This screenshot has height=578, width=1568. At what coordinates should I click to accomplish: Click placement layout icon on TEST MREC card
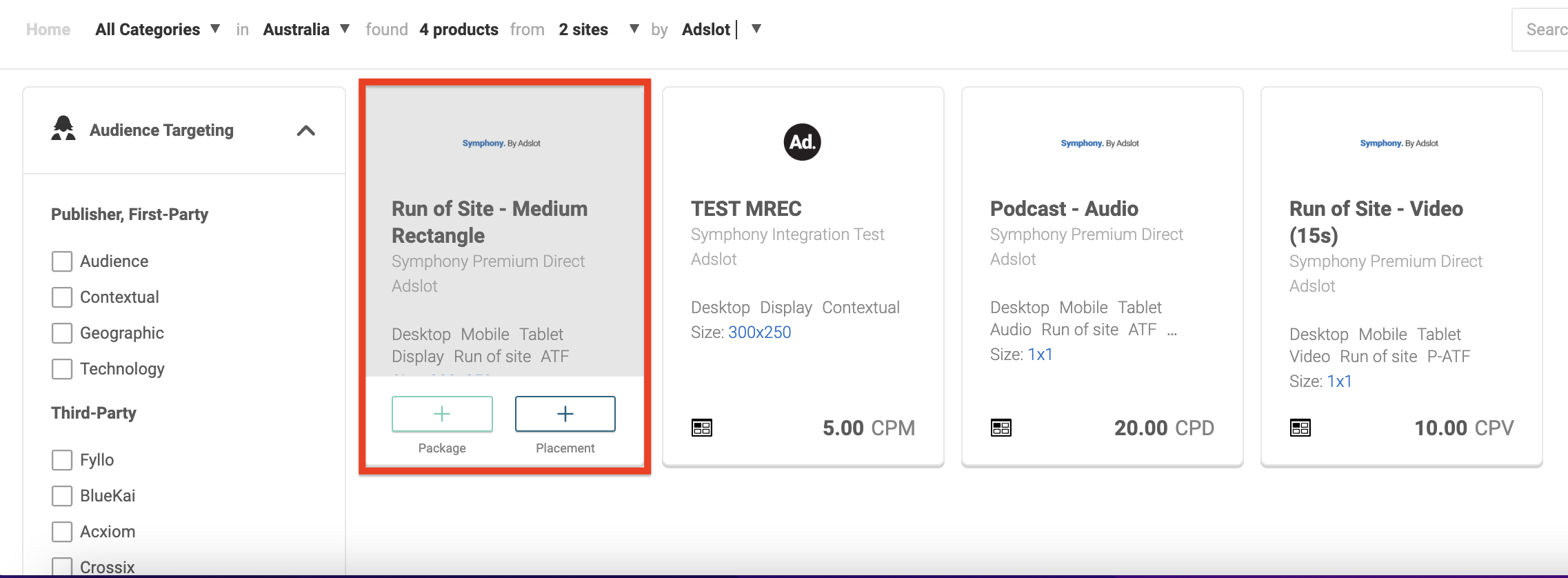click(x=702, y=428)
